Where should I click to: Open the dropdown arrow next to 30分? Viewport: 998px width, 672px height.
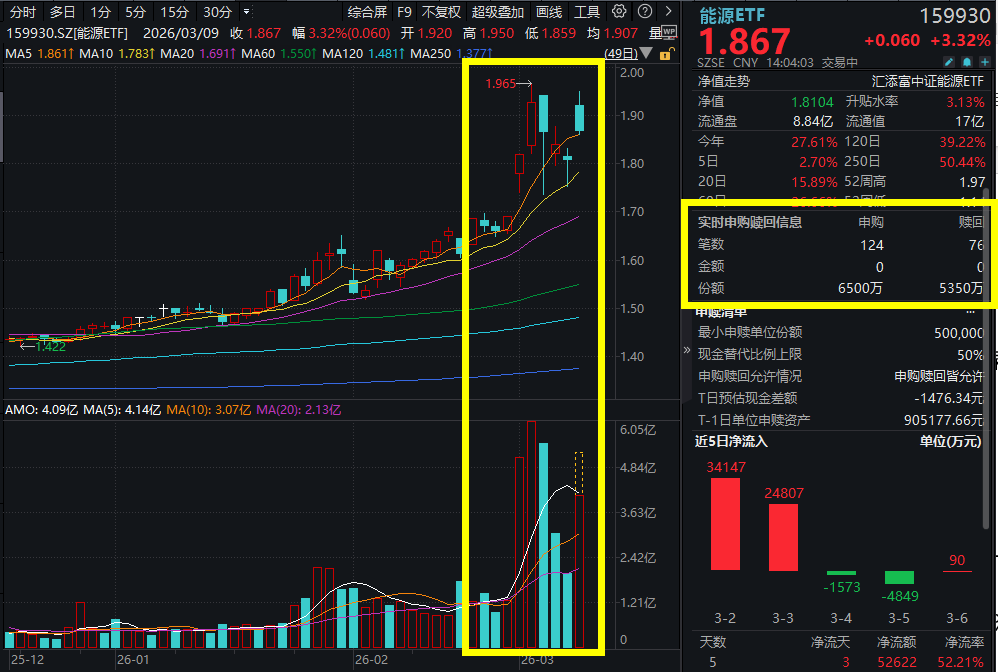[x=246, y=12]
